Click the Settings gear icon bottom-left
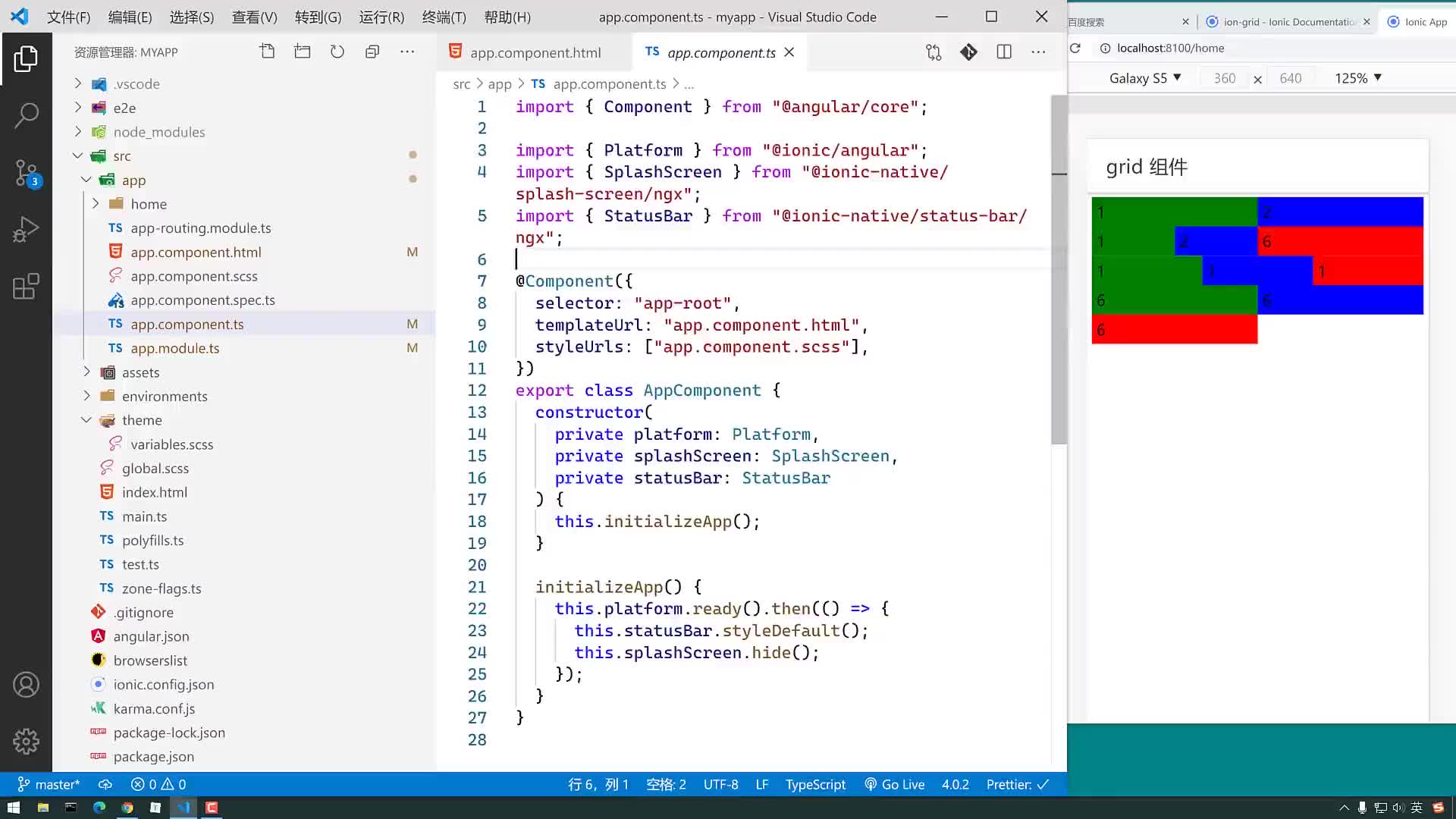This screenshot has width=1456, height=819. click(26, 742)
